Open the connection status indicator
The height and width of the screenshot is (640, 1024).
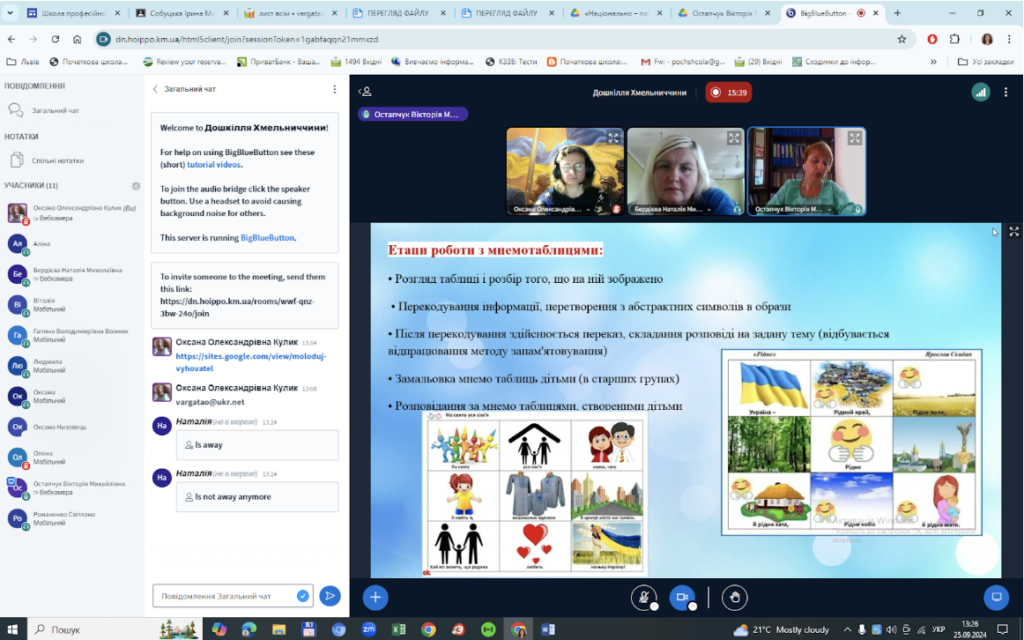[980, 92]
